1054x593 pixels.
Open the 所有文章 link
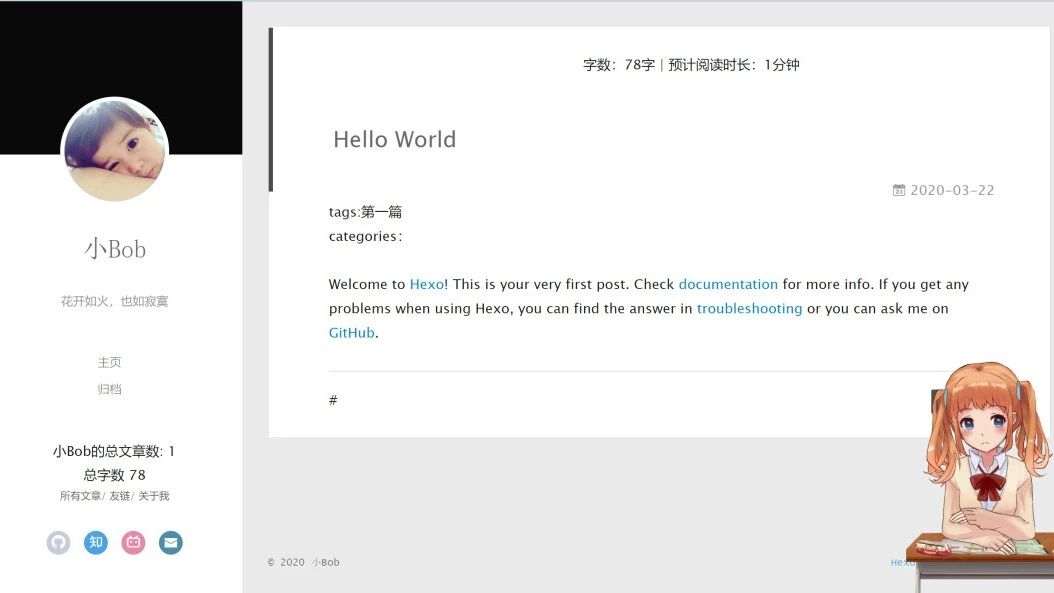click(80, 496)
